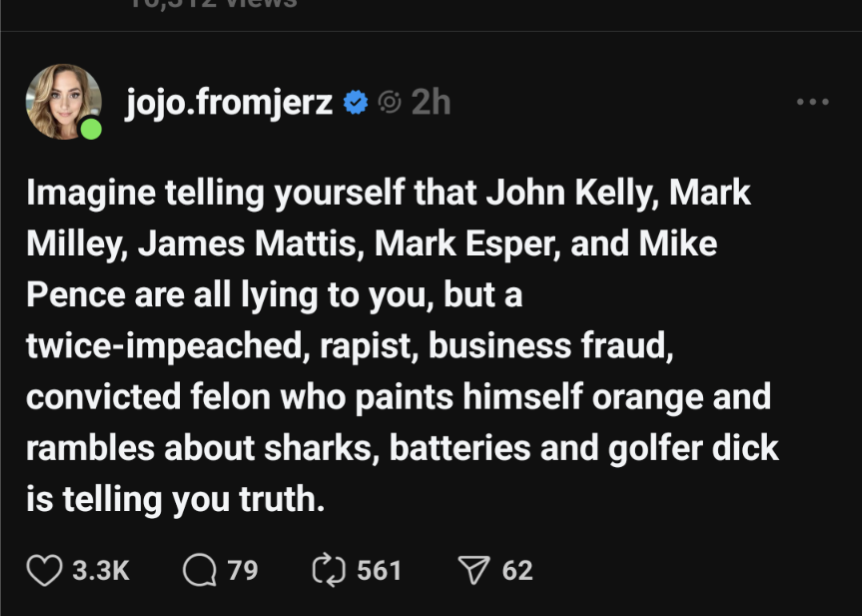Click the word "sharks," in the post text
Viewport: 862px width, 616px height.
click(x=322, y=448)
